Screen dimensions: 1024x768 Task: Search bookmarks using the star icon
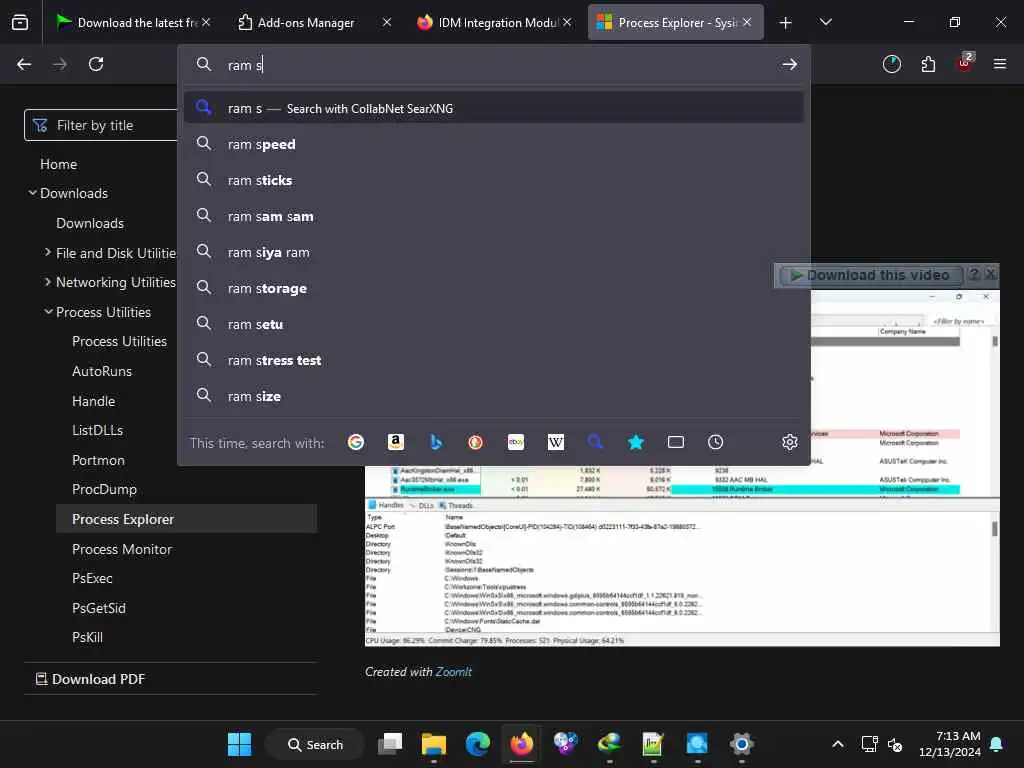635,442
